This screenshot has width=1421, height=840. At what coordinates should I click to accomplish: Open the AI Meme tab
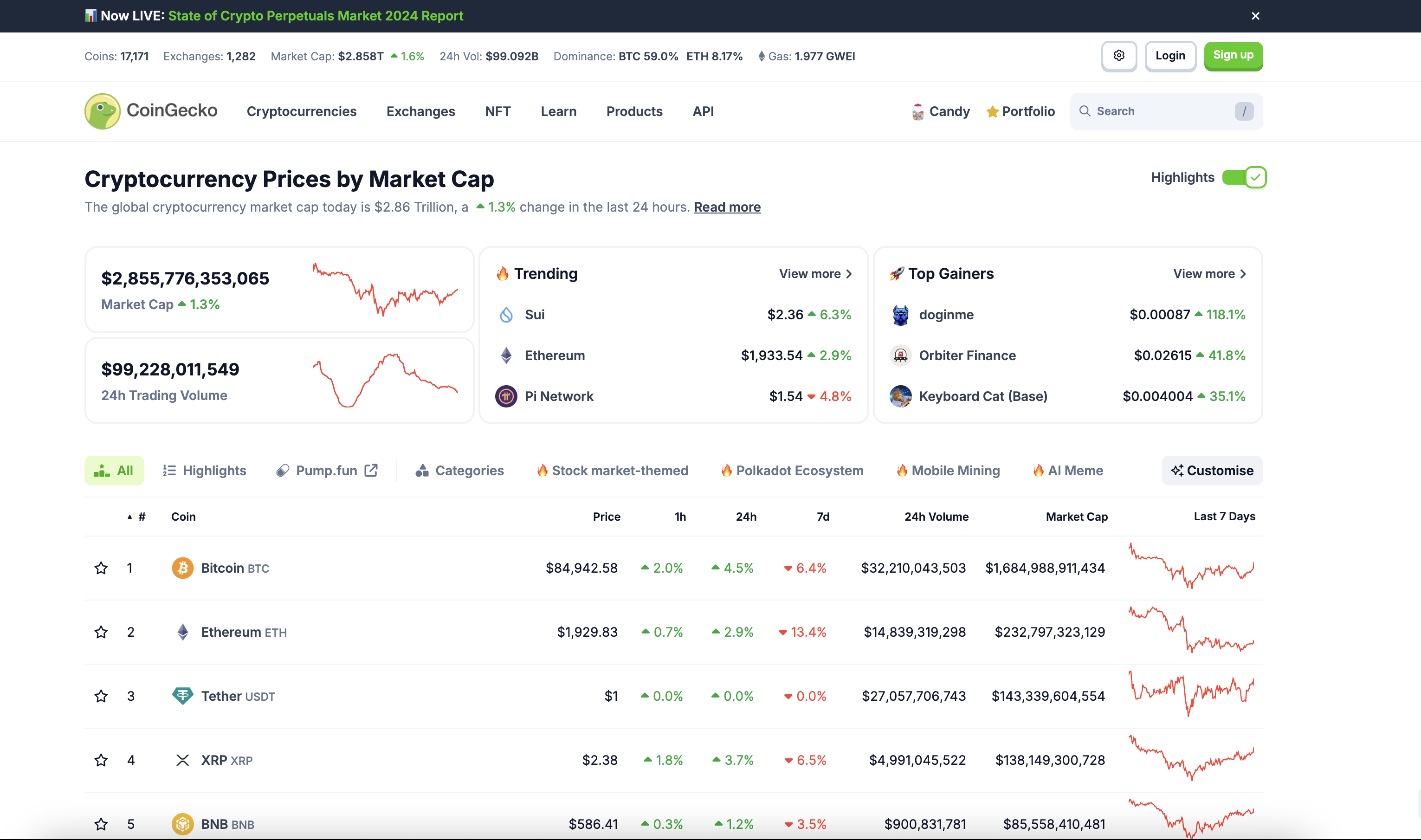point(1068,471)
